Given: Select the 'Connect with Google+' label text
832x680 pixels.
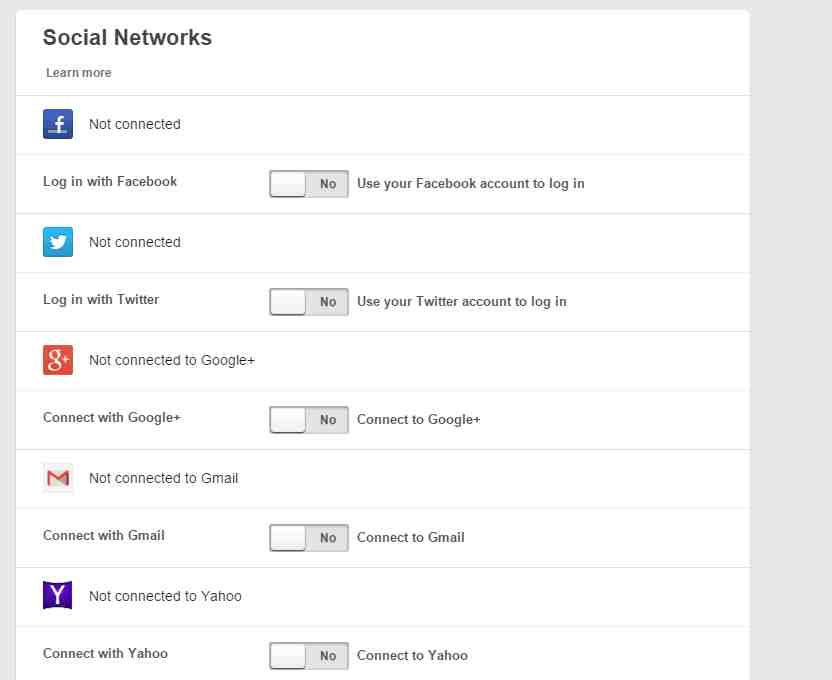Looking at the screenshot, I should pyautogui.click(x=112, y=418).
